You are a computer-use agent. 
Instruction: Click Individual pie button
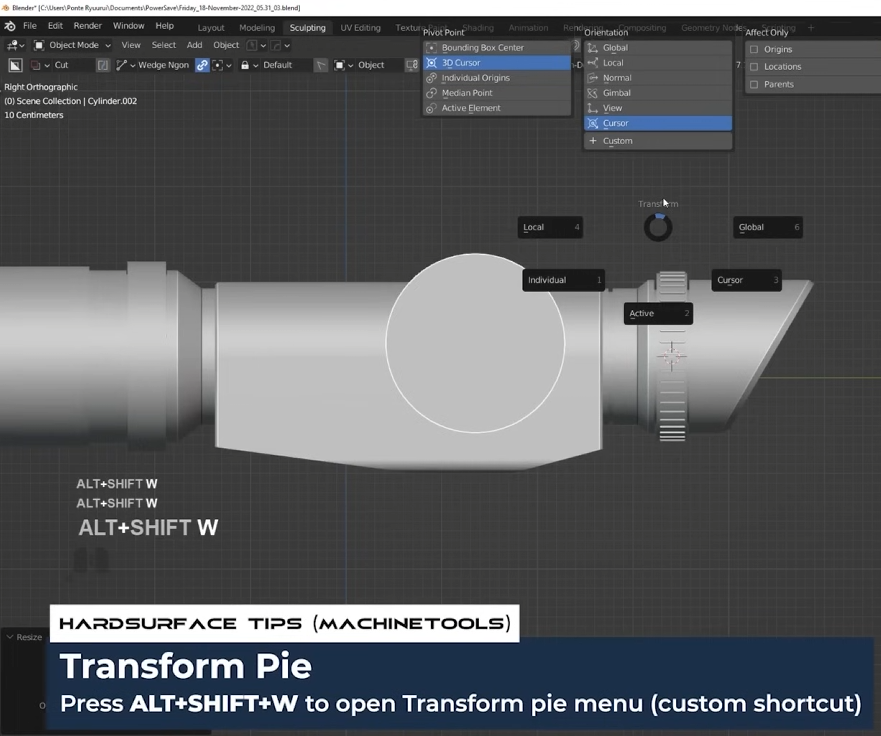564,280
